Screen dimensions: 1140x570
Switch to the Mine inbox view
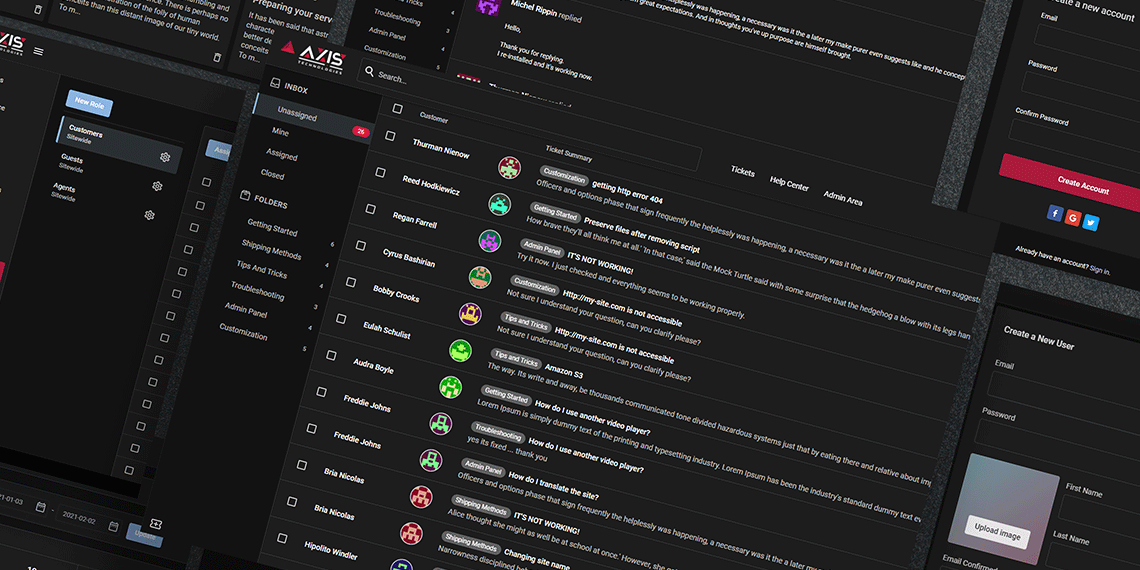tap(280, 132)
